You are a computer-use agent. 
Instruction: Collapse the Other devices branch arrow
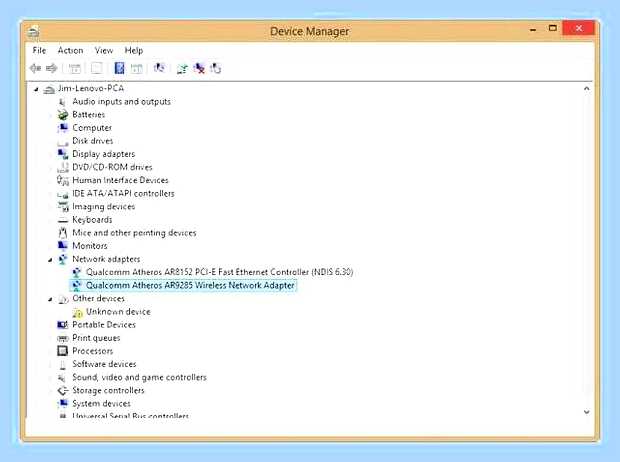pos(50,299)
